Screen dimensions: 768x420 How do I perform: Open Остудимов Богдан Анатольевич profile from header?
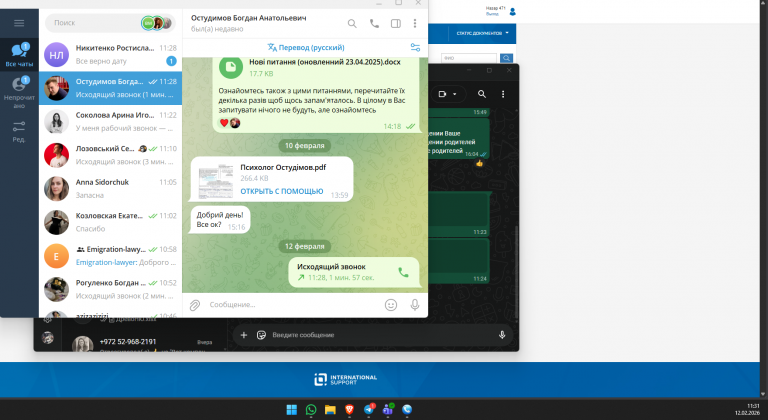[248, 23]
